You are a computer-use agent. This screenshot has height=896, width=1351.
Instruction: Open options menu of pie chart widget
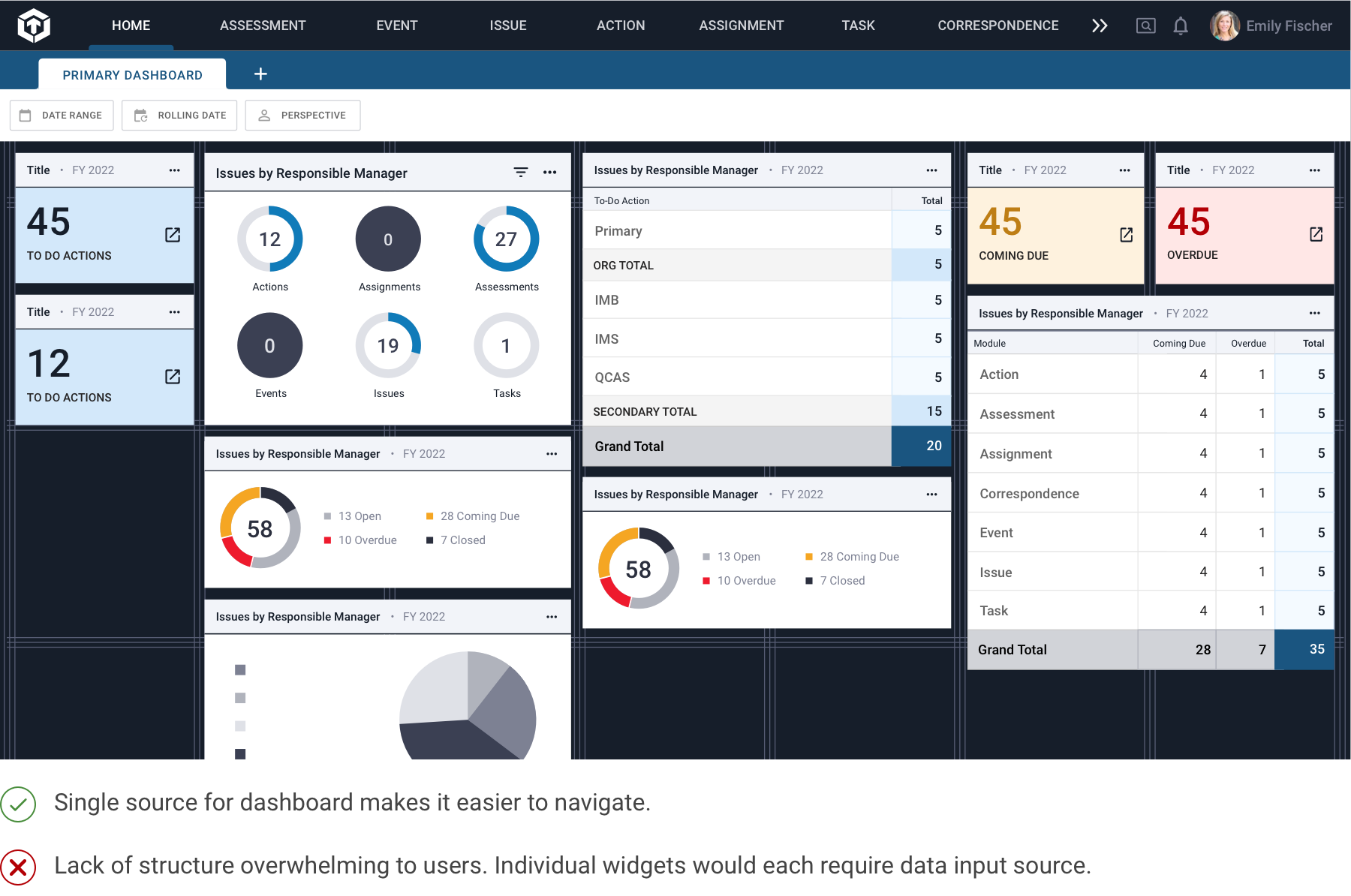[x=552, y=617]
